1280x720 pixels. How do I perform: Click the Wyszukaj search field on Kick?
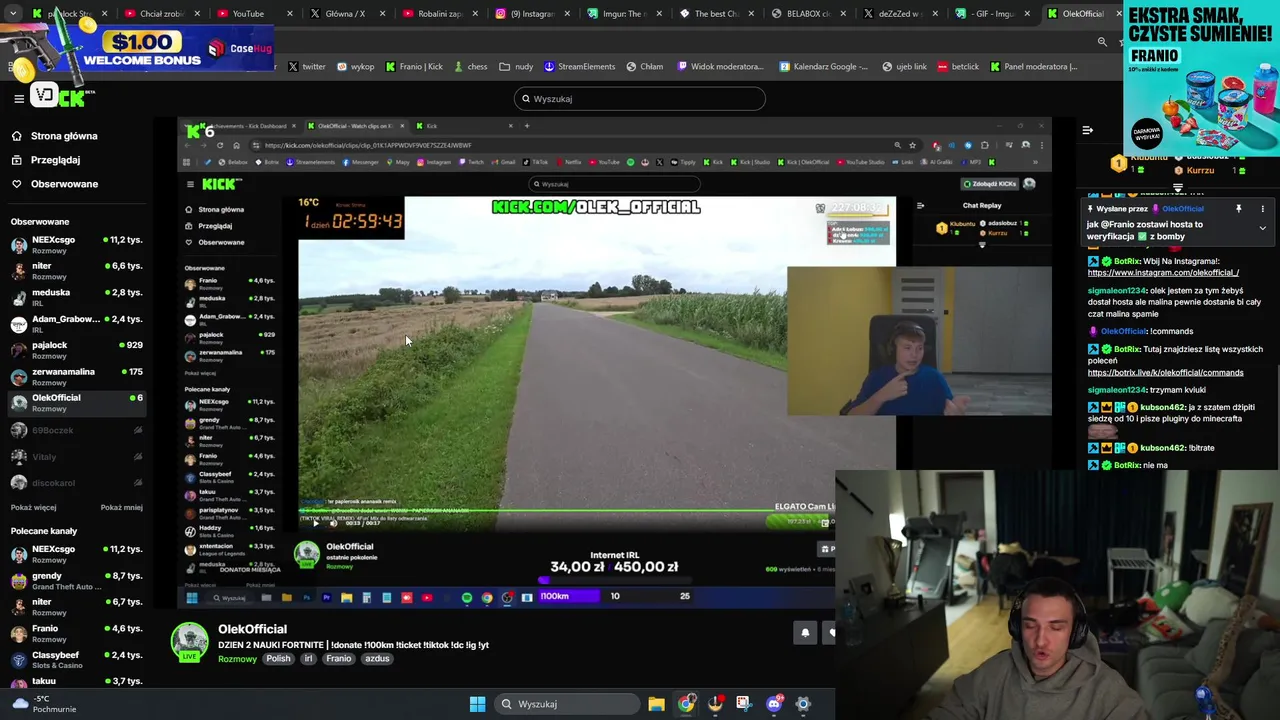[640, 99]
